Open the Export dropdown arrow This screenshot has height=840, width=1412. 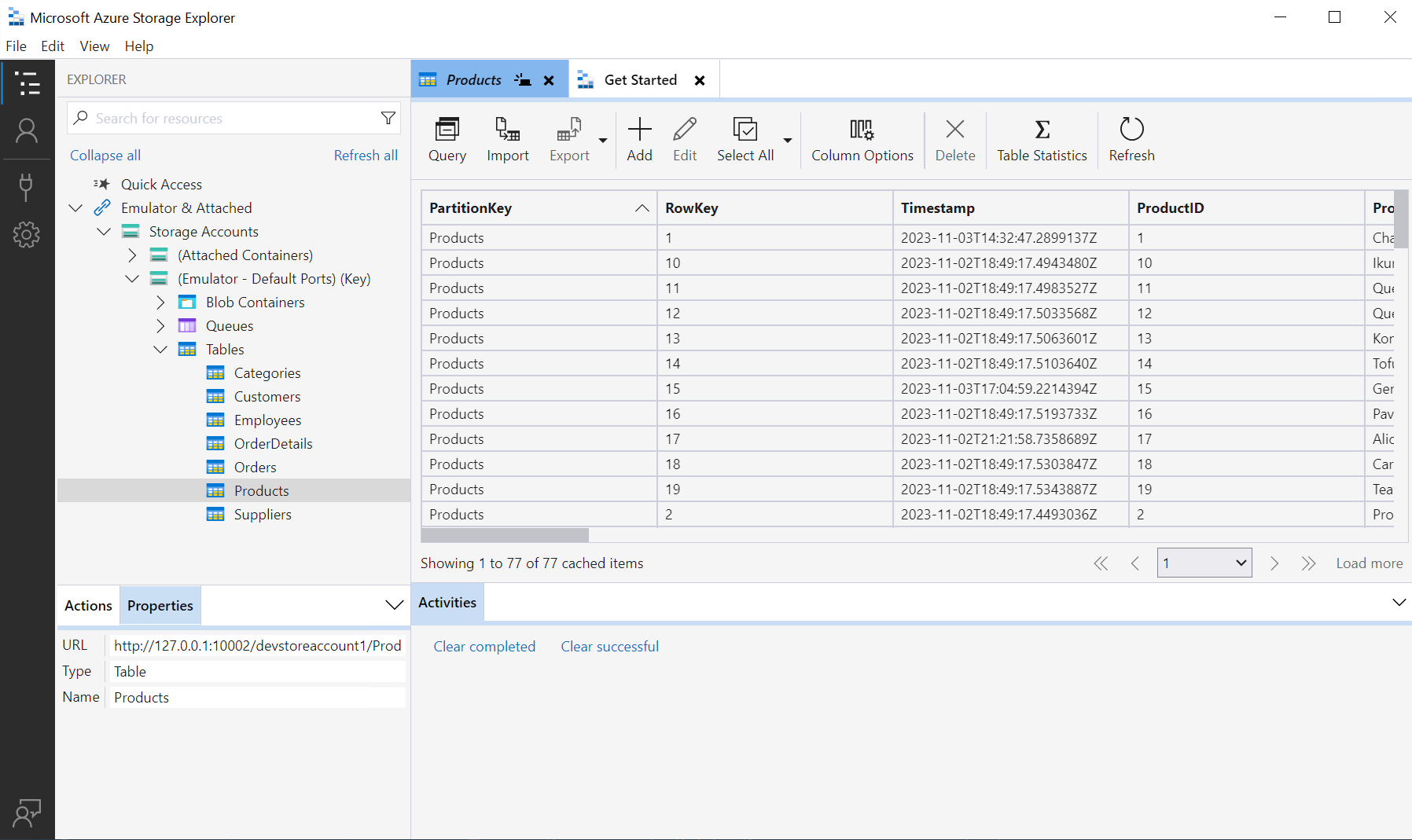pyautogui.click(x=603, y=141)
